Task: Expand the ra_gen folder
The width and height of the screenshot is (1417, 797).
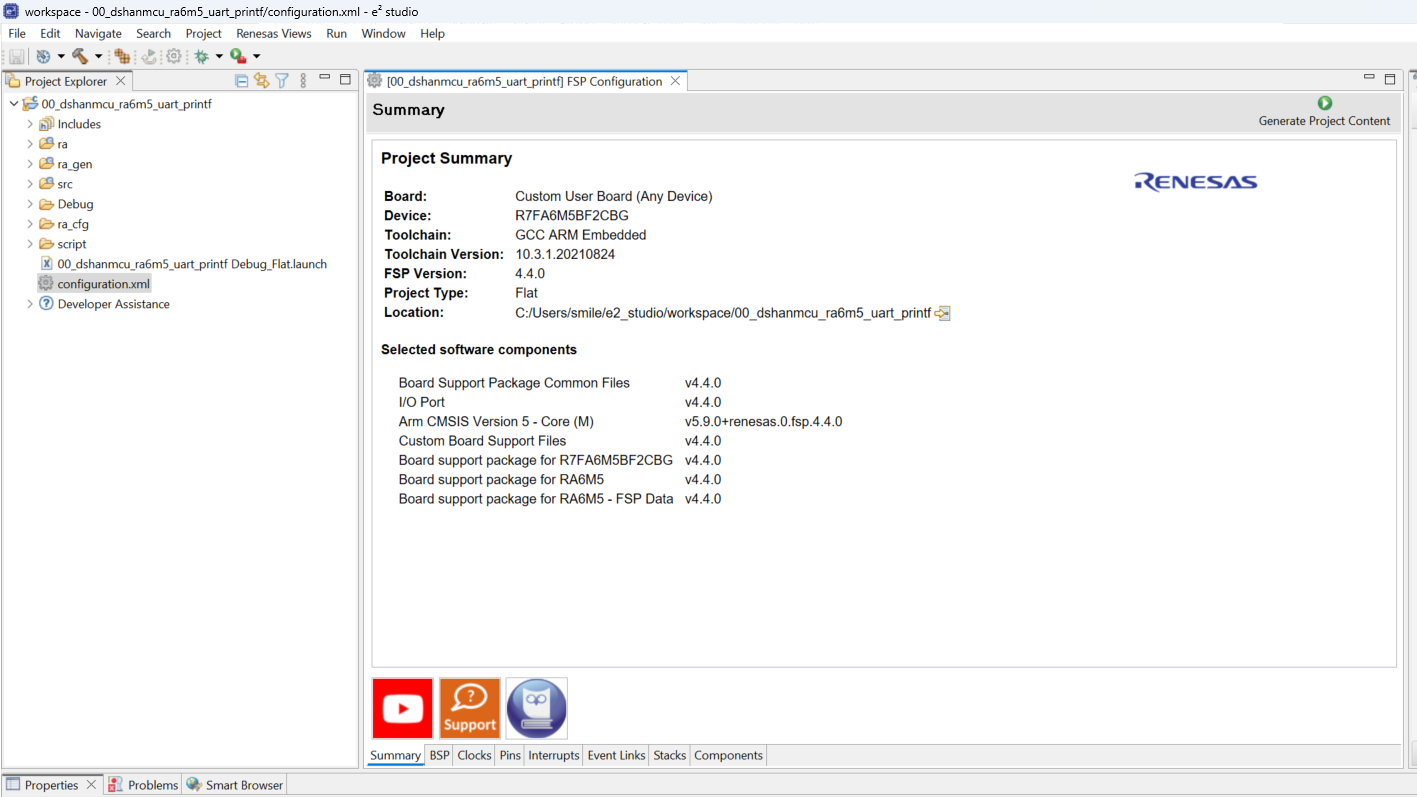Action: [30, 164]
